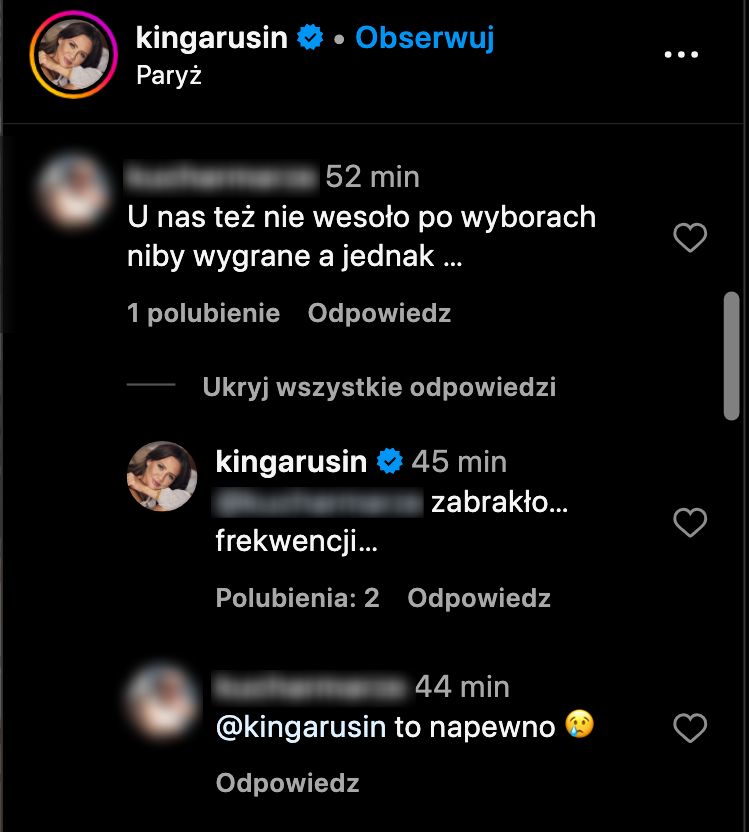This screenshot has width=749, height=832.
Task: Reply to the first comment via Odpowiedz
Action: pos(379,313)
